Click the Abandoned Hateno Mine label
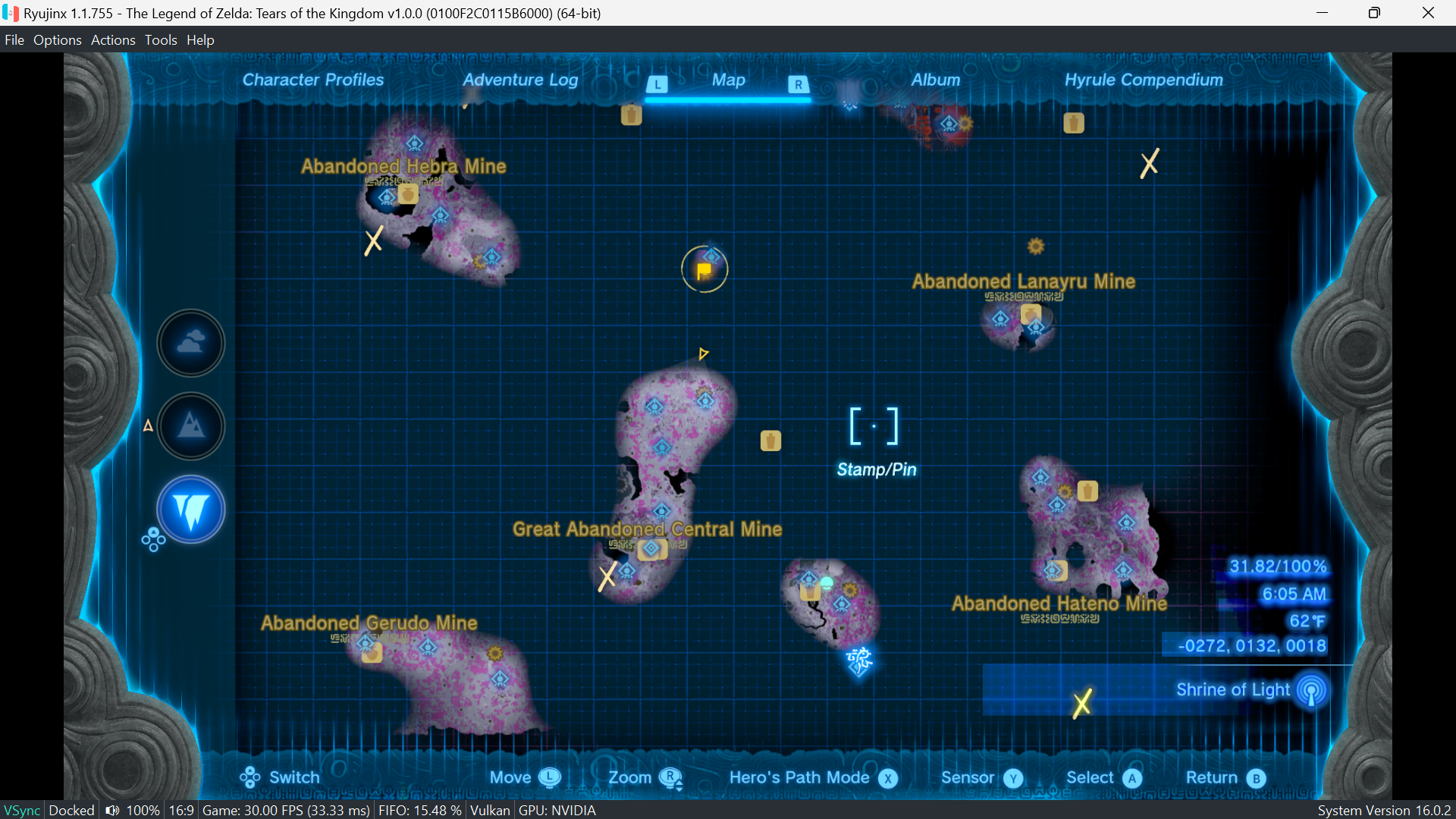This screenshot has width=1456, height=819. point(1059,604)
